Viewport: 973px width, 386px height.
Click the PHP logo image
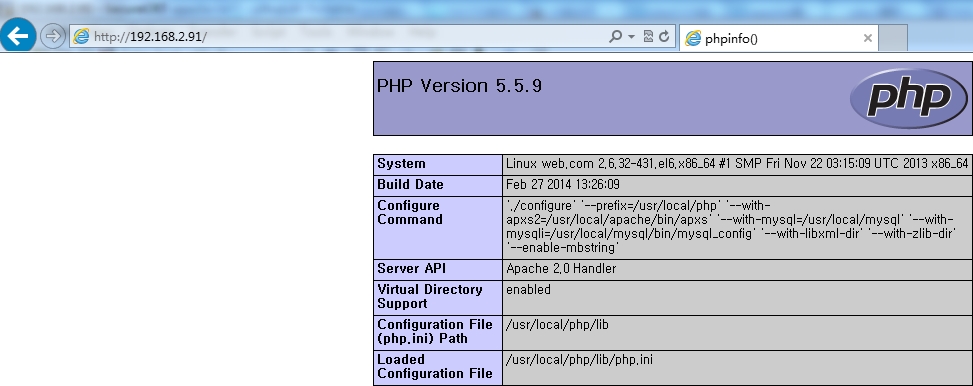tap(908, 98)
